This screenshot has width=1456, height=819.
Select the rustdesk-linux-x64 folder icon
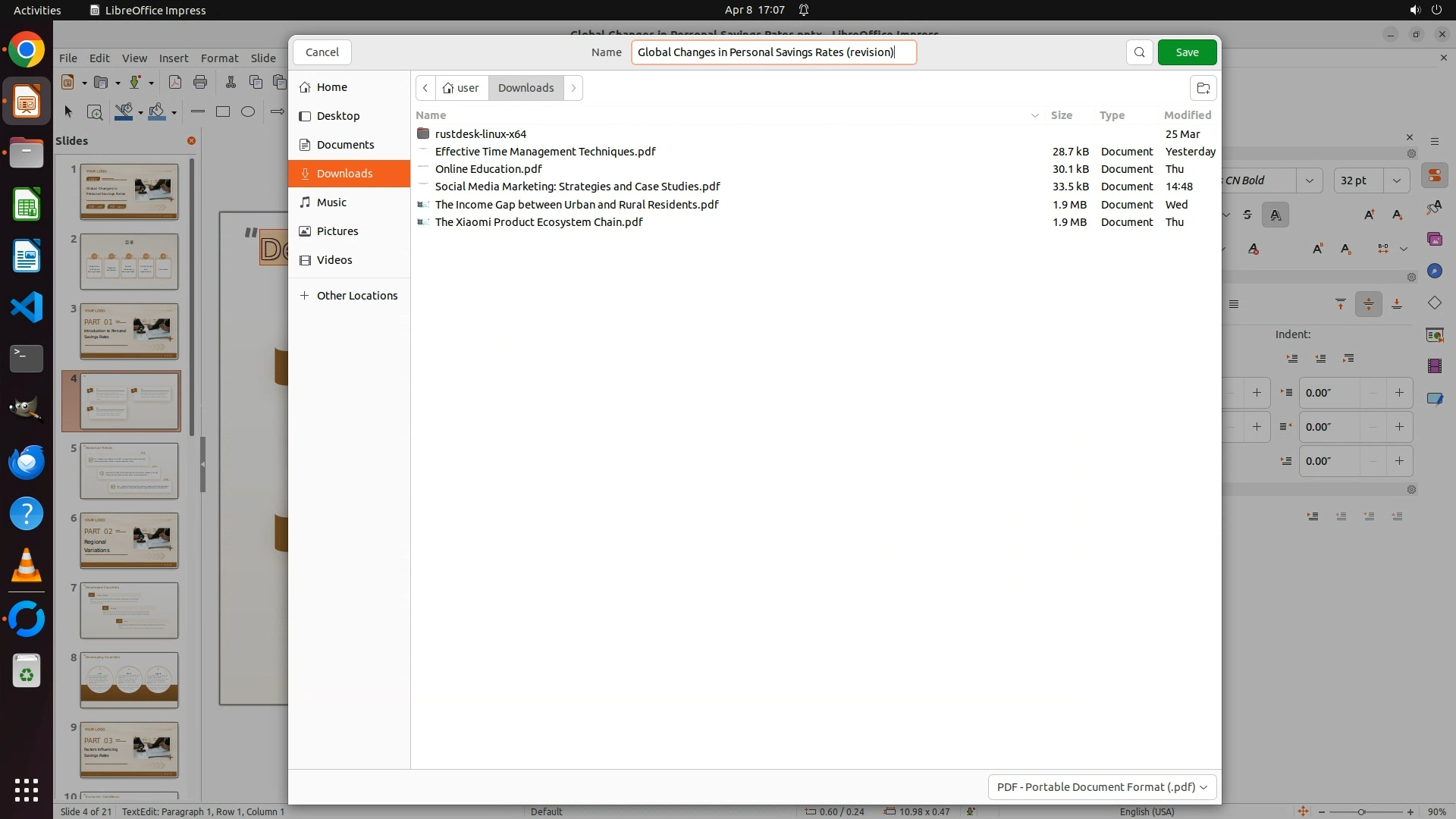pos(423,133)
